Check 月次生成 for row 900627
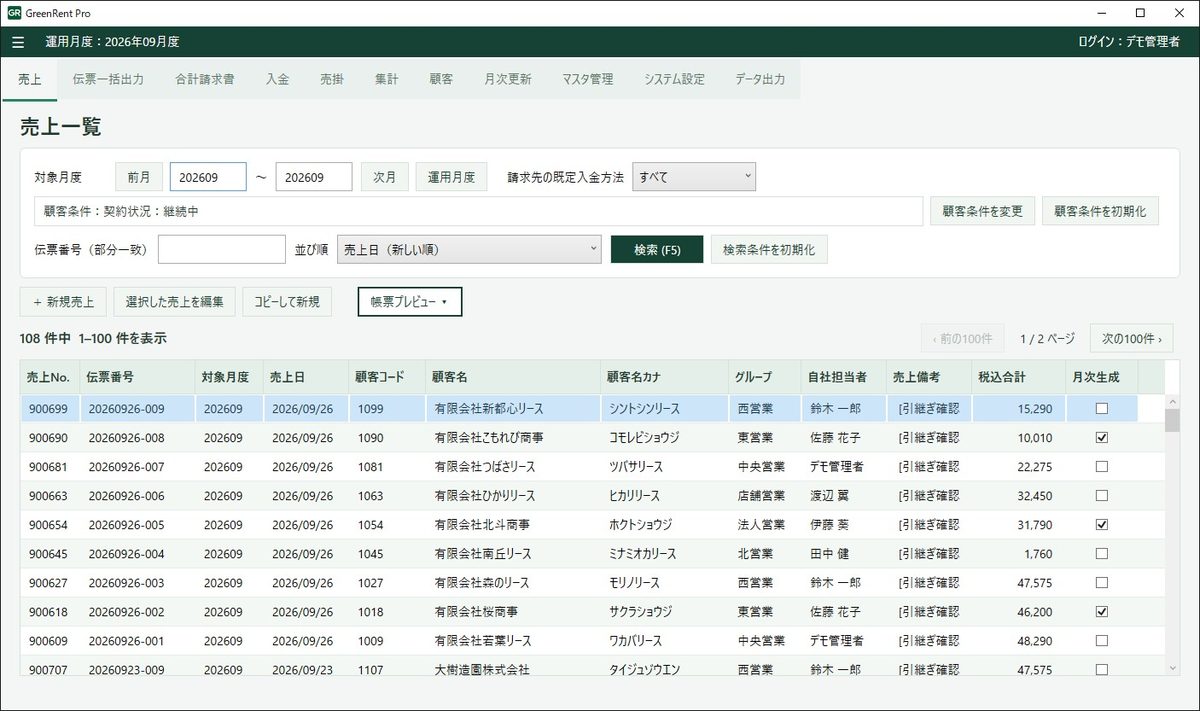1200x711 pixels. click(1102, 582)
